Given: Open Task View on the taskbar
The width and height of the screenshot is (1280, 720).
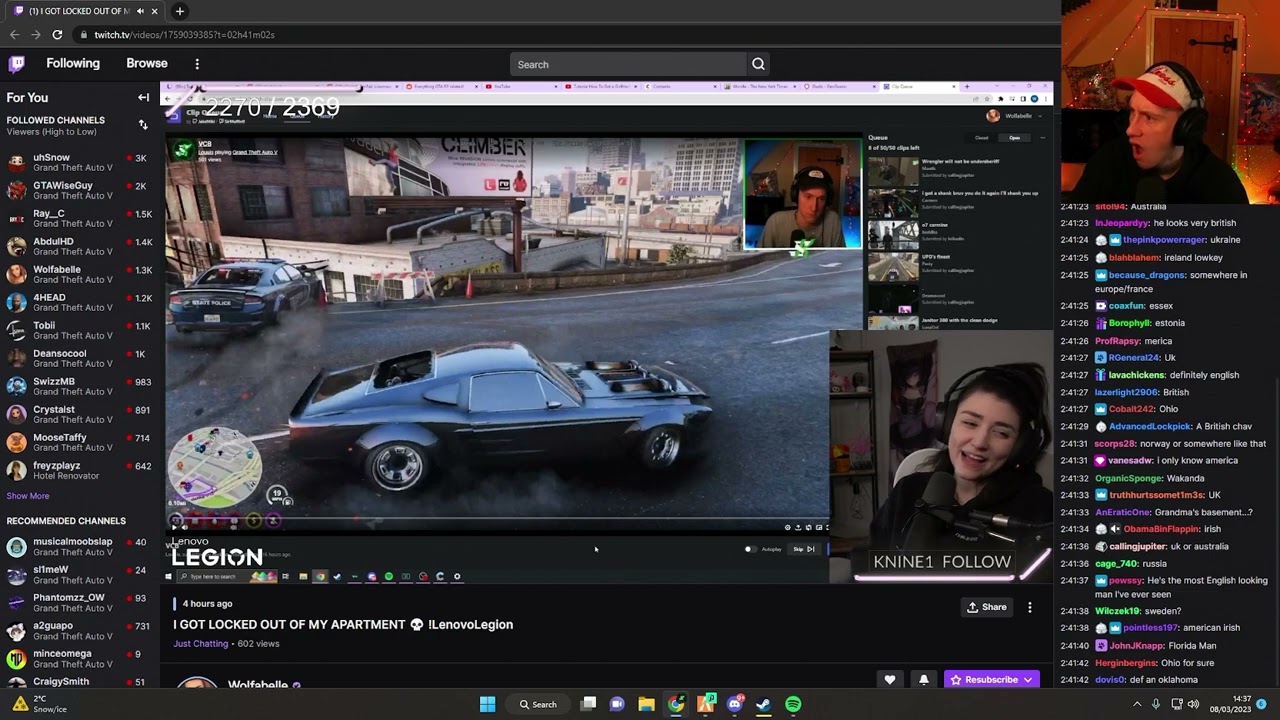Looking at the screenshot, I should [x=589, y=704].
